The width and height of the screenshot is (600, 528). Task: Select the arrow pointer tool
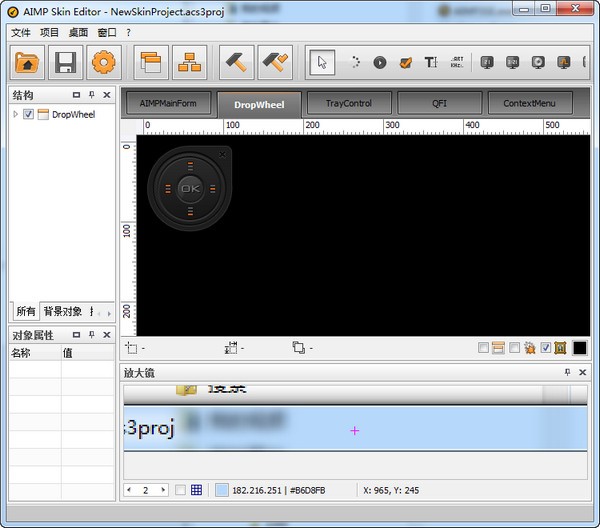pos(322,62)
